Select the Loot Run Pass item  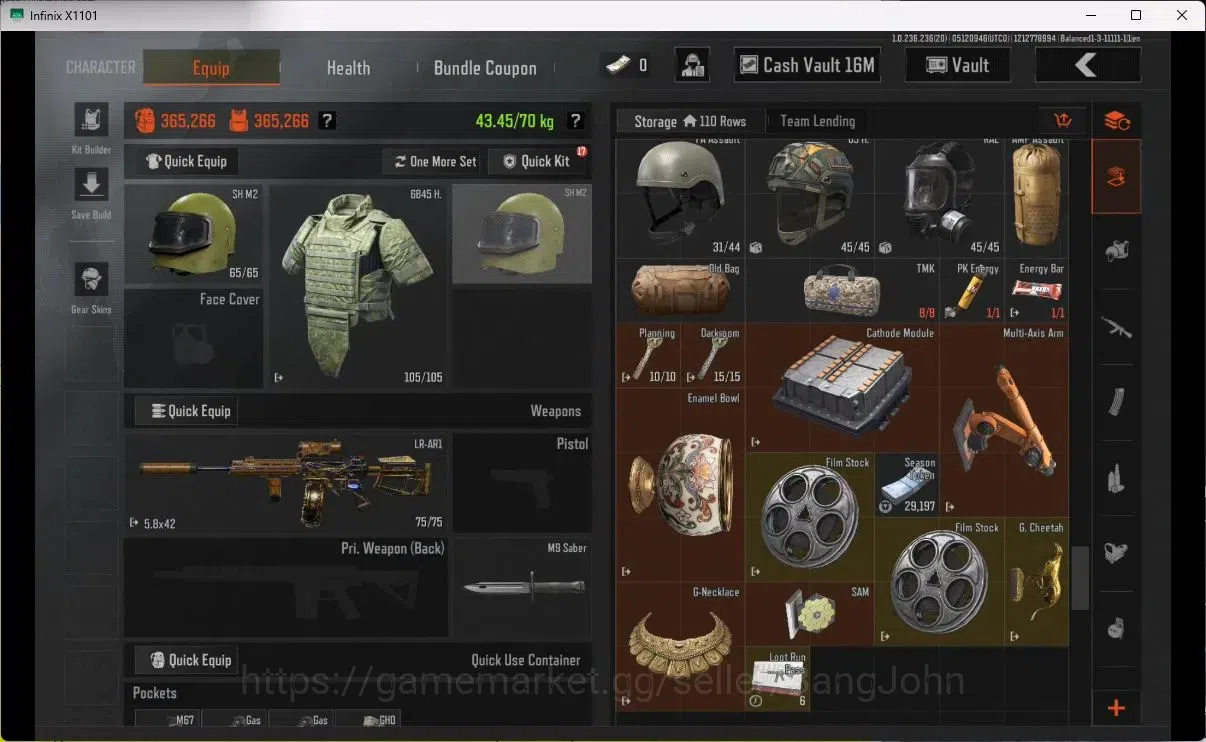[x=778, y=679]
